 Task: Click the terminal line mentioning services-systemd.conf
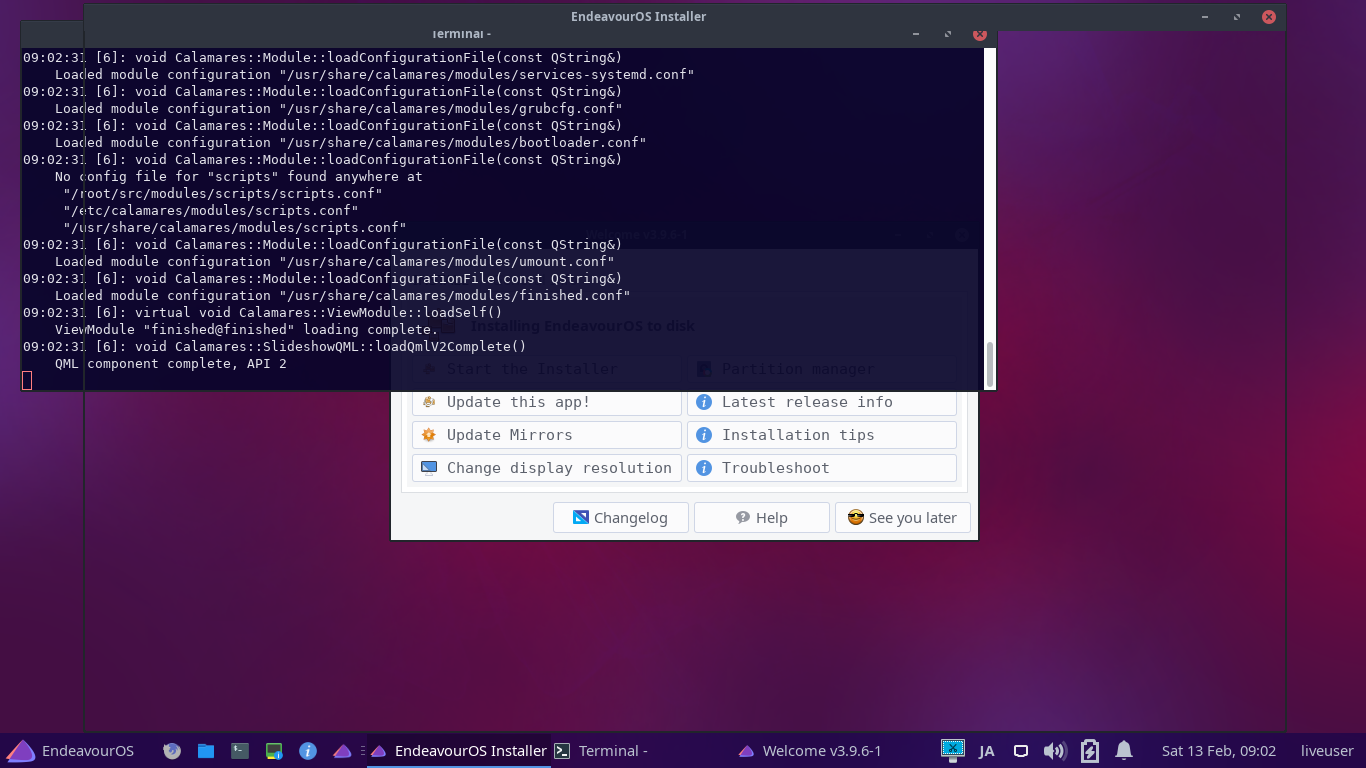pos(374,75)
